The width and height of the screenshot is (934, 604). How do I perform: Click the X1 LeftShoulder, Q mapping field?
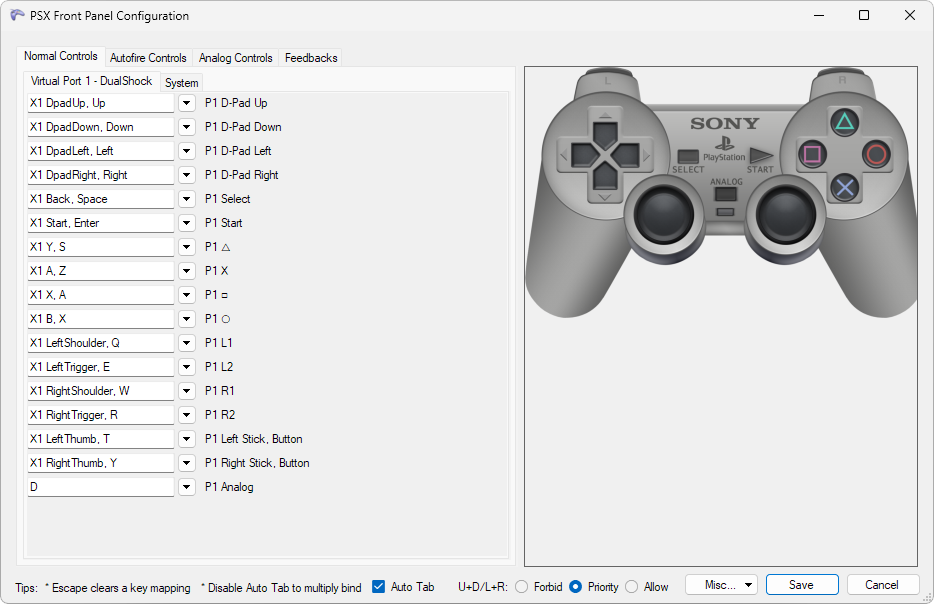tap(101, 343)
